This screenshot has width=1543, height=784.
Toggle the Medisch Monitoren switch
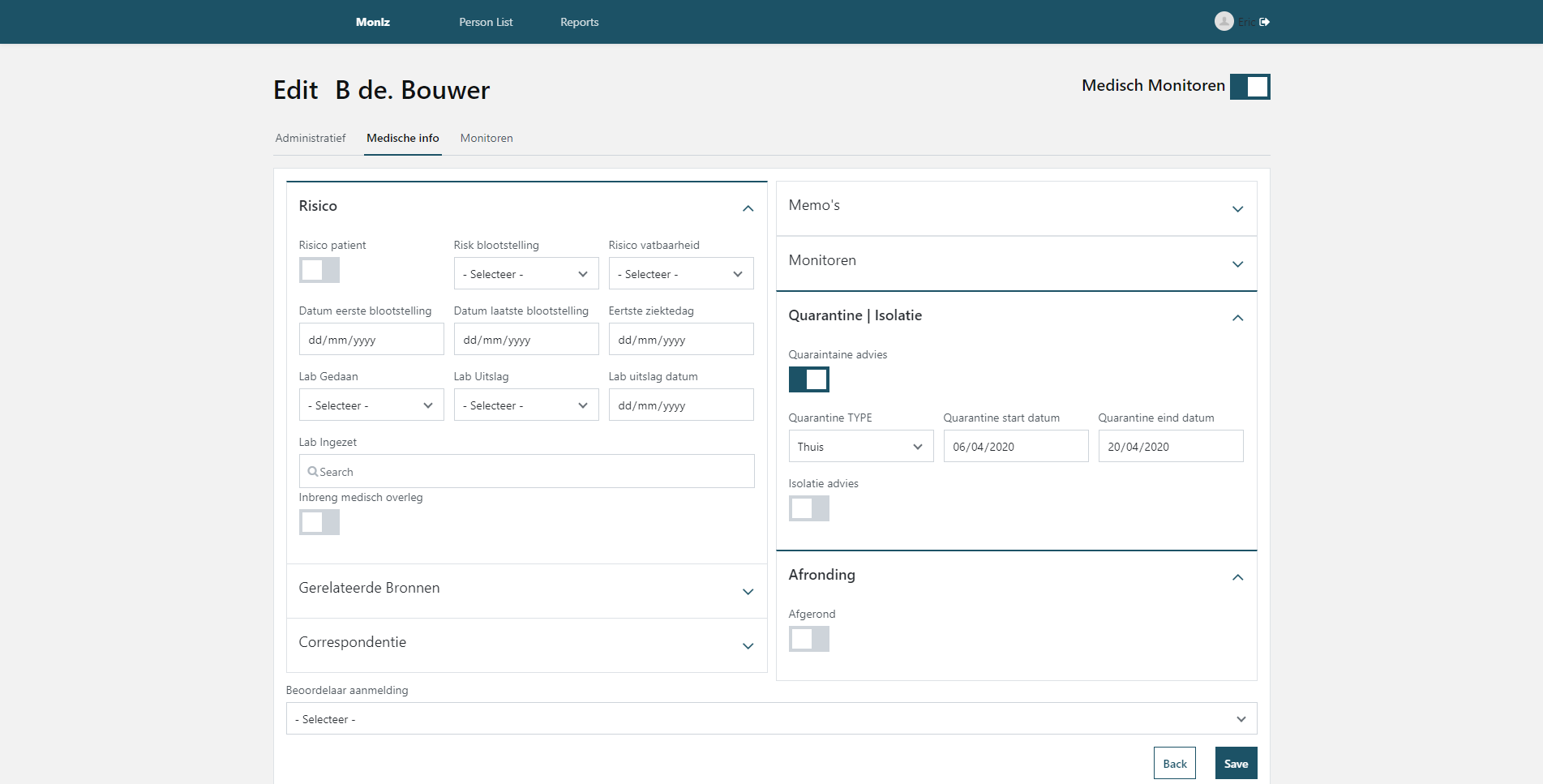click(1249, 87)
